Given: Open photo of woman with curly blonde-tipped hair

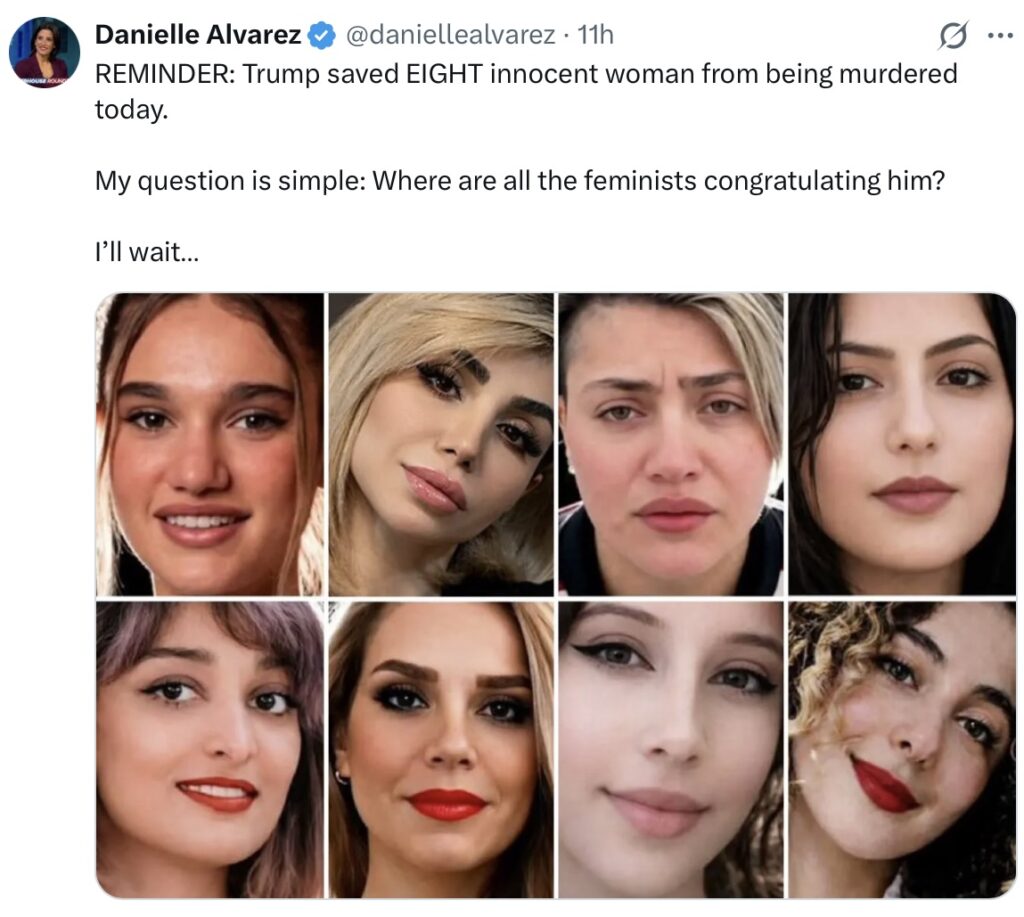Looking at the screenshot, I should (901, 749).
